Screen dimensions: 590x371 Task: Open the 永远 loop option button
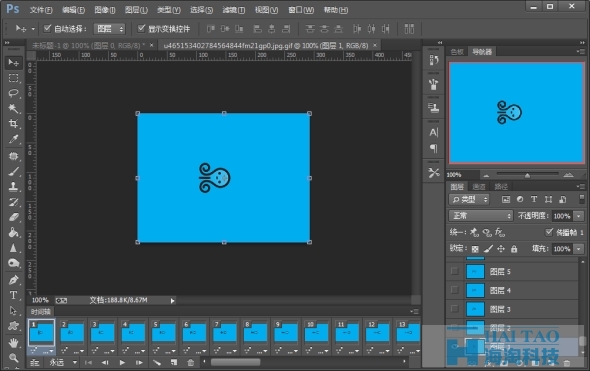(x=63, y=362)
